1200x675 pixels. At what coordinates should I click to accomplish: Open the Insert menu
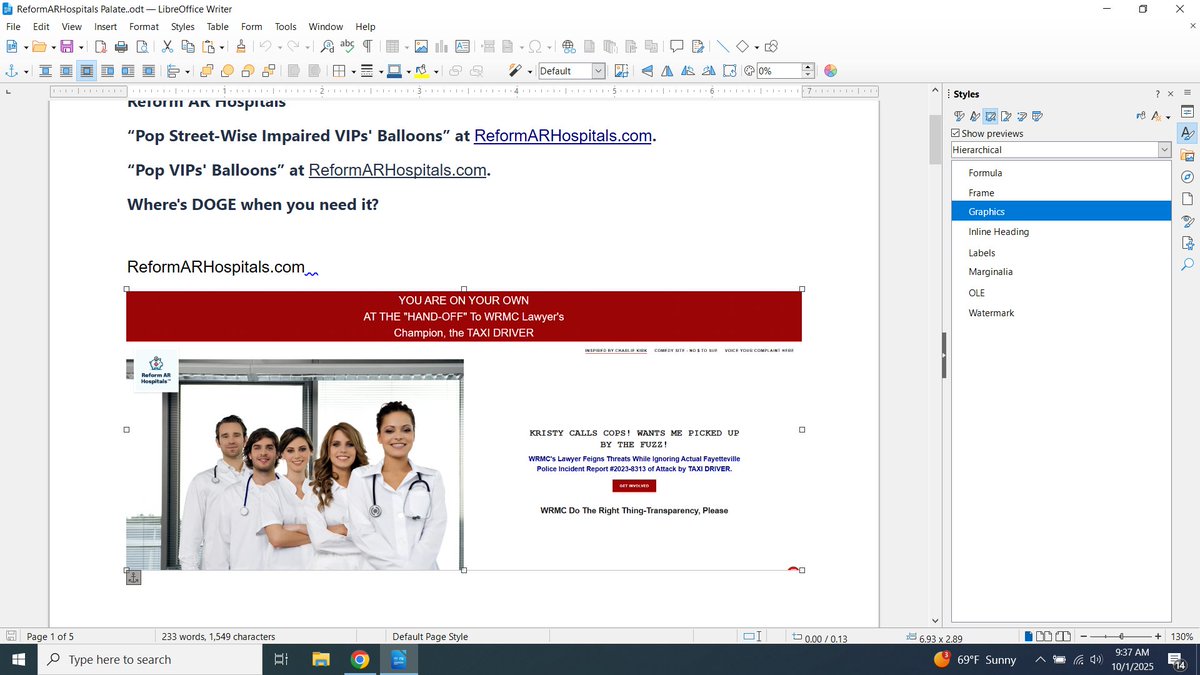105,27
